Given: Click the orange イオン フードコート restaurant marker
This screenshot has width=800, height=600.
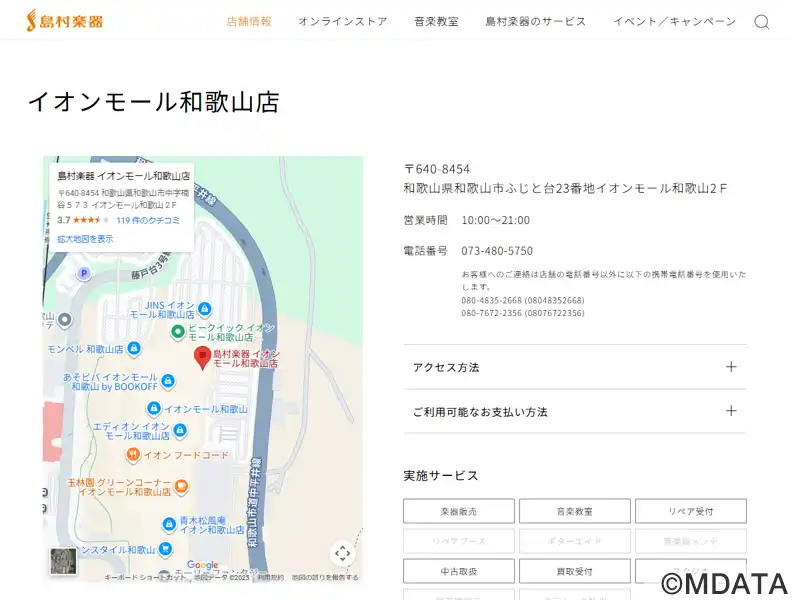Looking at the screenshot, I should coord(132,455).
